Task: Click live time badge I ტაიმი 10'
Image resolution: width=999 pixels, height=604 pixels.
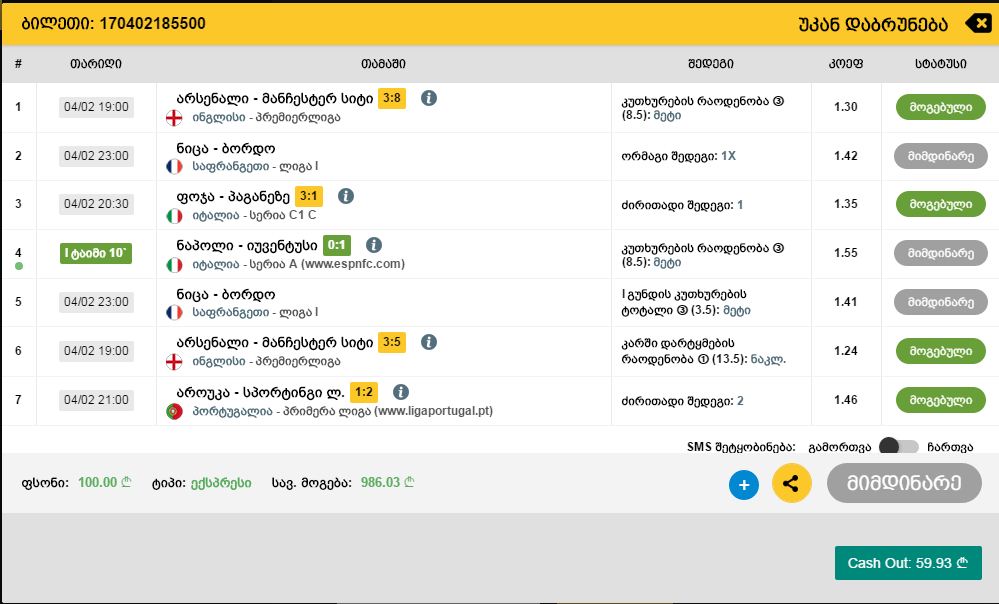Action: (x=96, y=253)
